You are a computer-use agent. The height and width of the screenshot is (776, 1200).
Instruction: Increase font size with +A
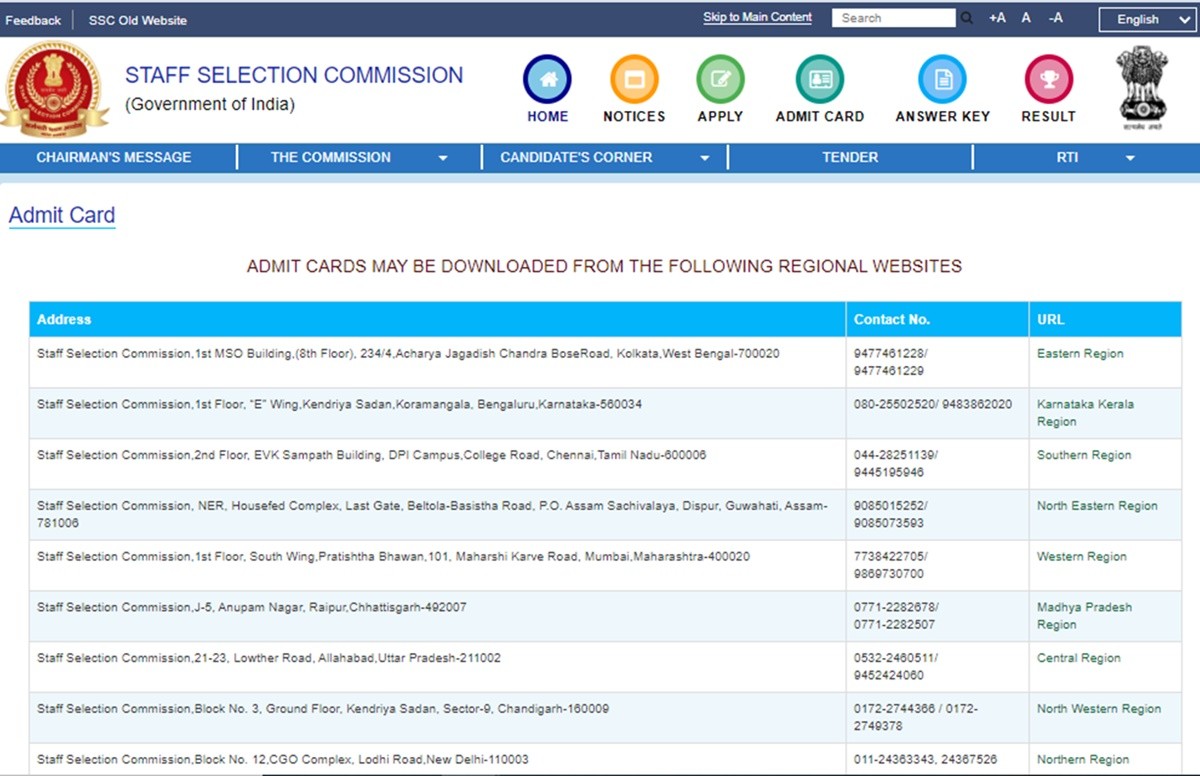[x=997, y=18]
